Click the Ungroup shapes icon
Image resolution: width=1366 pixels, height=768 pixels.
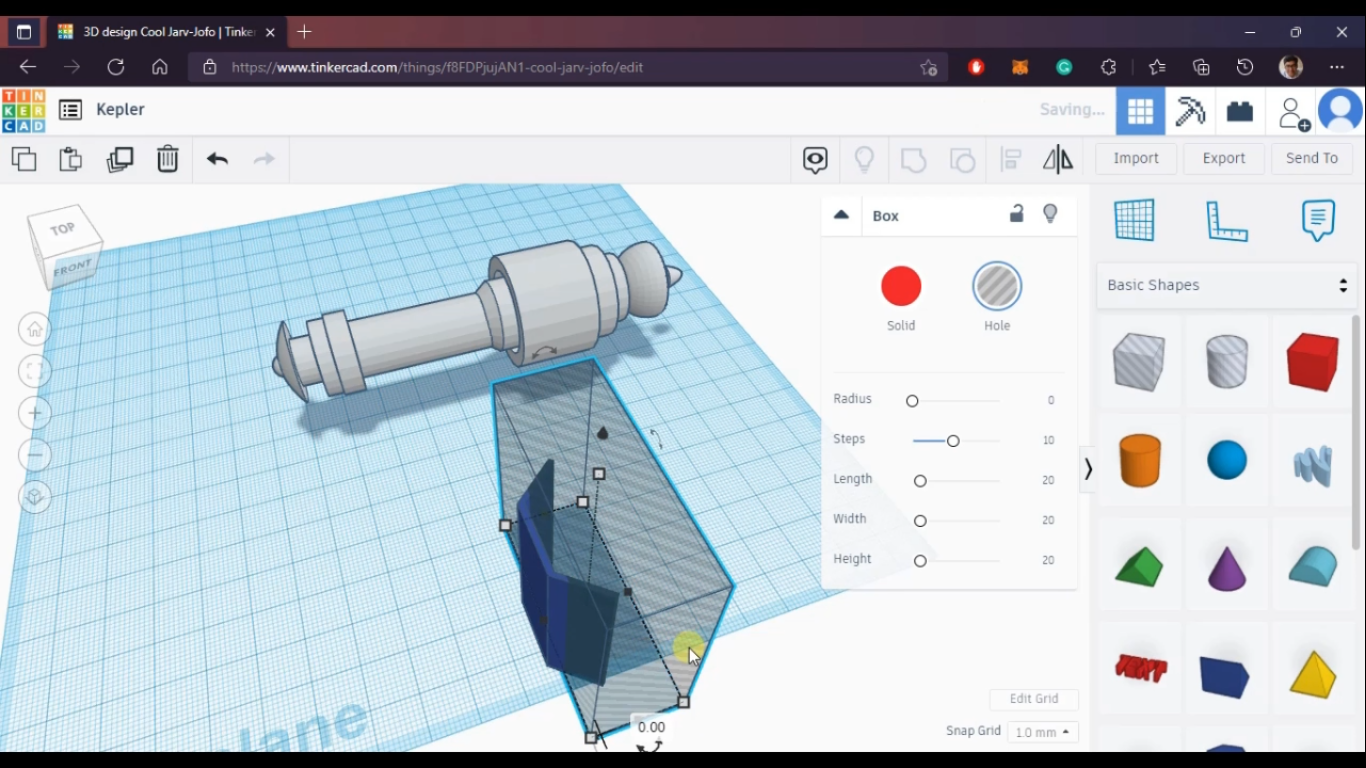click(962, 159)
